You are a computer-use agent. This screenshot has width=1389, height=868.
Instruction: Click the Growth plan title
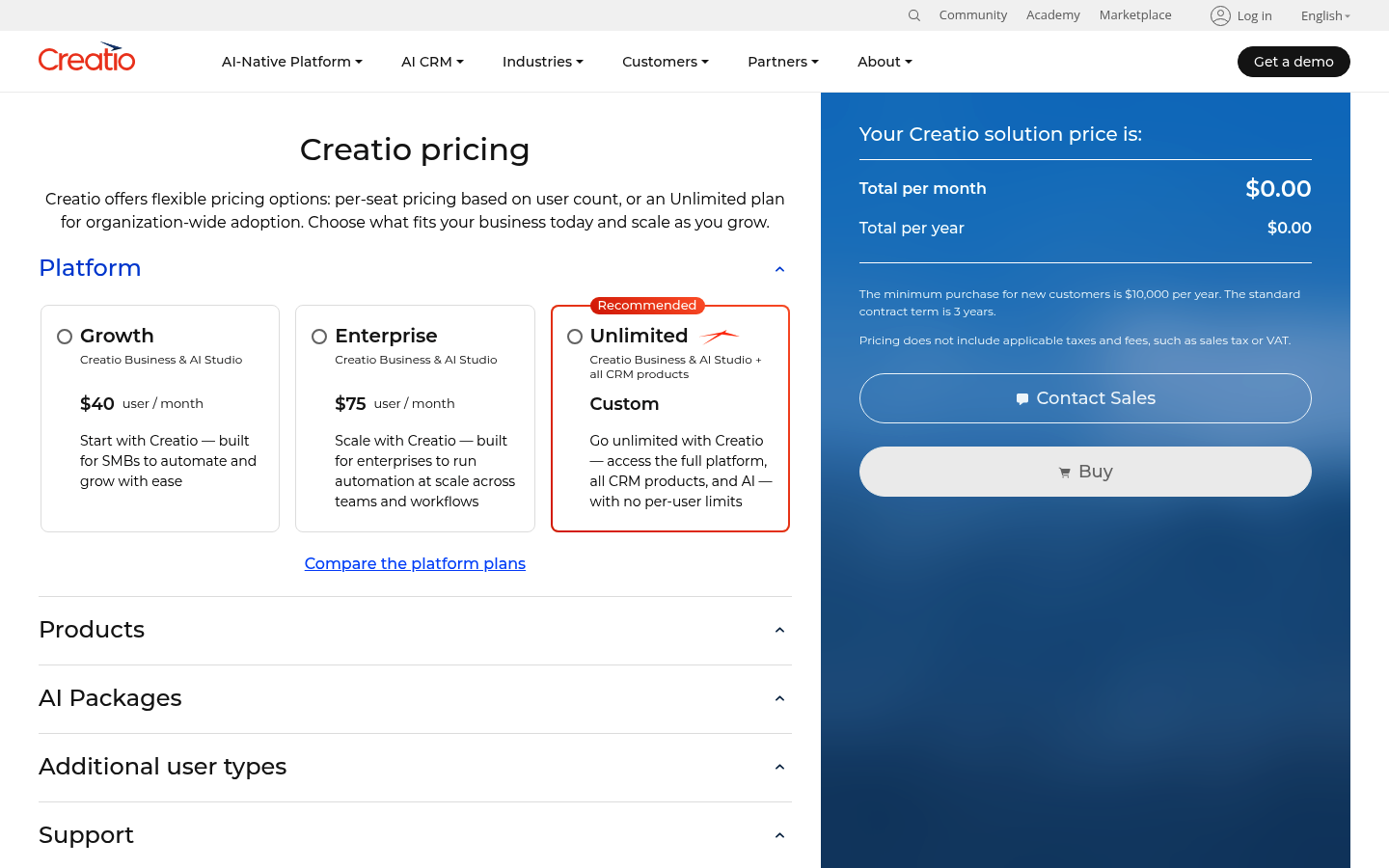click(117, 336)
